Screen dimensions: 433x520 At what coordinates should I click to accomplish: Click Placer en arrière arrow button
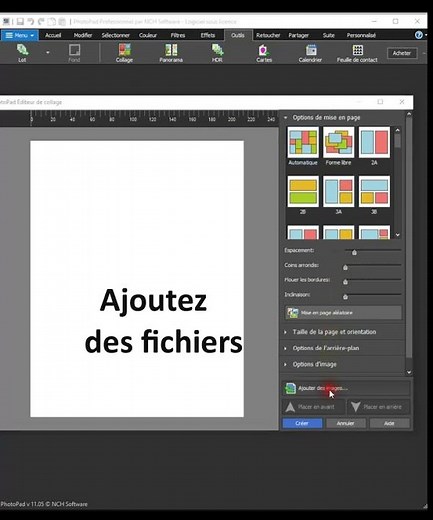pos(379,407)
